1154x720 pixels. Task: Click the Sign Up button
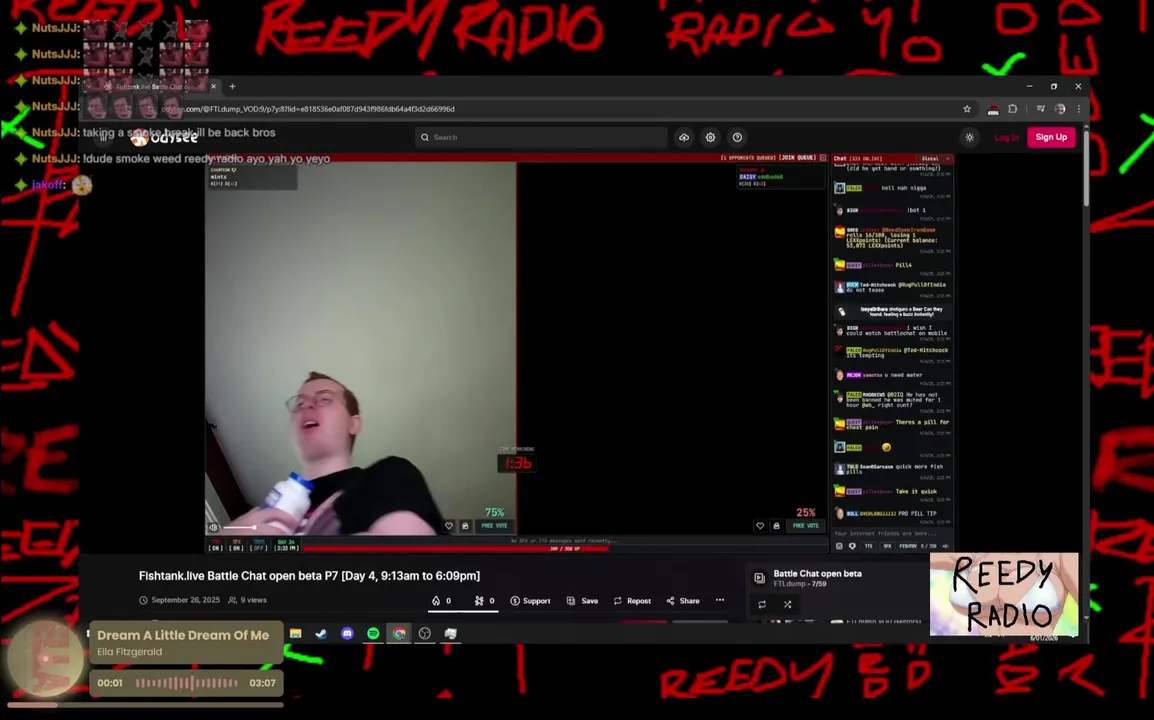[1051, 137]
